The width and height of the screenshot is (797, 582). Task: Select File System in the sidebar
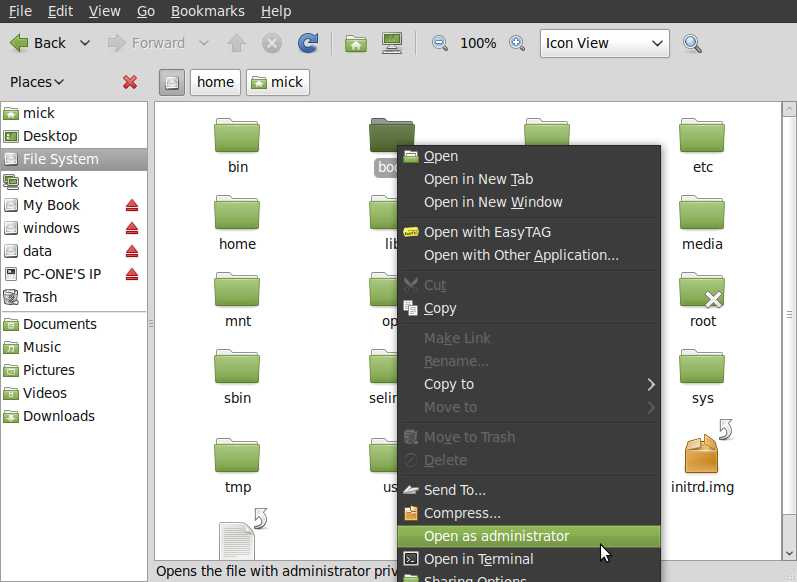[74, 159]
